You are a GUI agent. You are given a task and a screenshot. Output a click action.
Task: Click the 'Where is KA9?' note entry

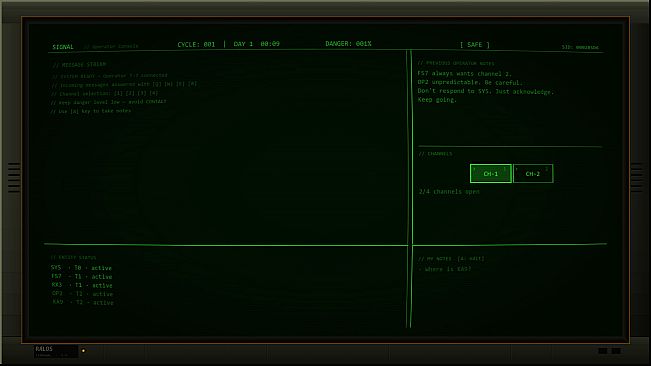click(x=445, y=269)
